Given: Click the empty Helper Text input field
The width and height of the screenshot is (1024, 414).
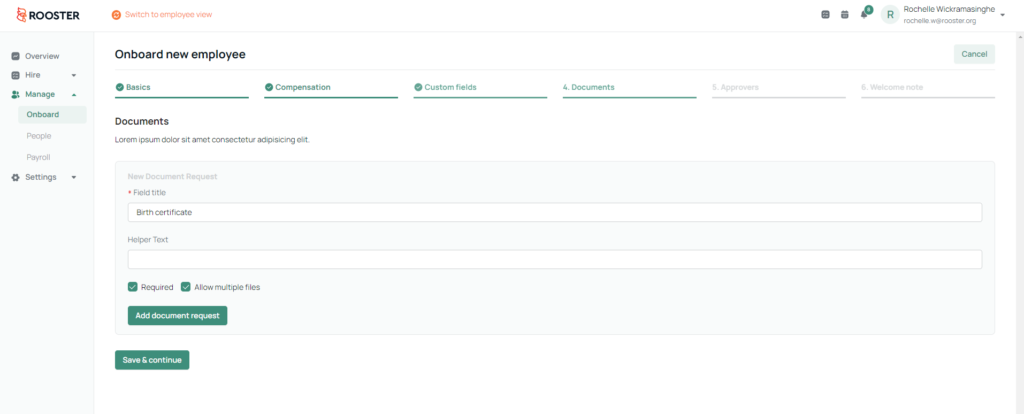Looking at the screenshot, I should [555, 259].
